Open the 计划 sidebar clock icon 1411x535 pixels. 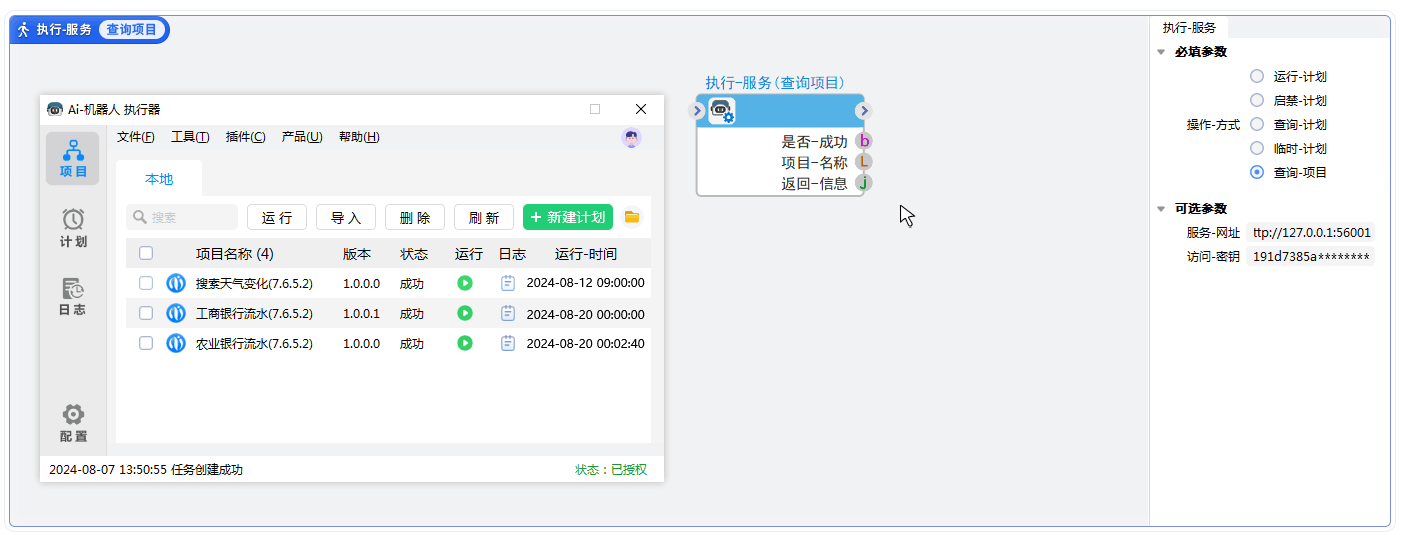click(73, 226)
